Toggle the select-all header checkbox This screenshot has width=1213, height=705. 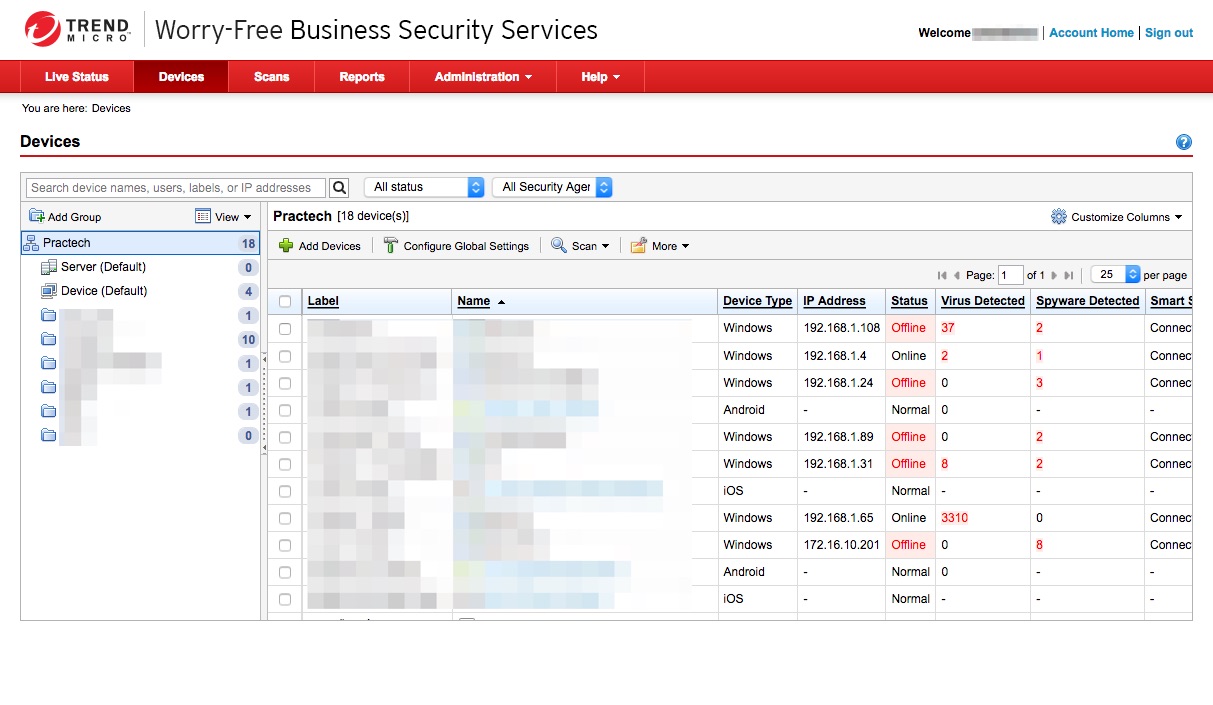pos(285,301)
